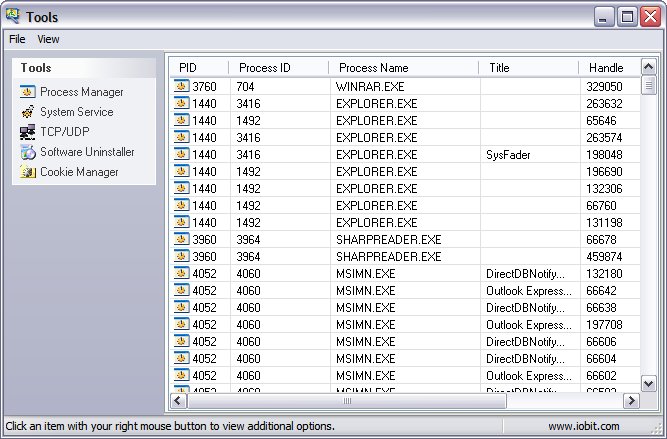
Task: Sort by the Process Name column header
Action: coord(404,68)
